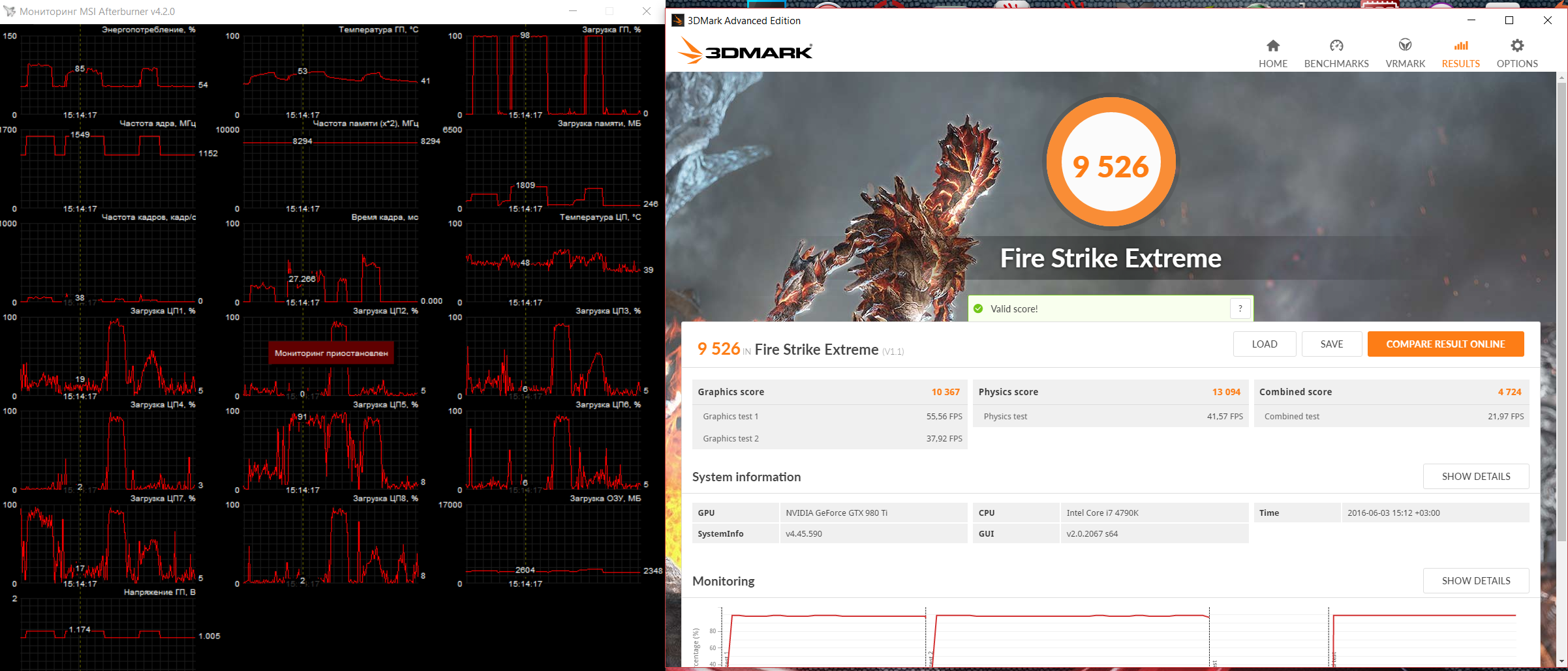Click the 1549 value on core frequency graph

[x=80, y=135]
